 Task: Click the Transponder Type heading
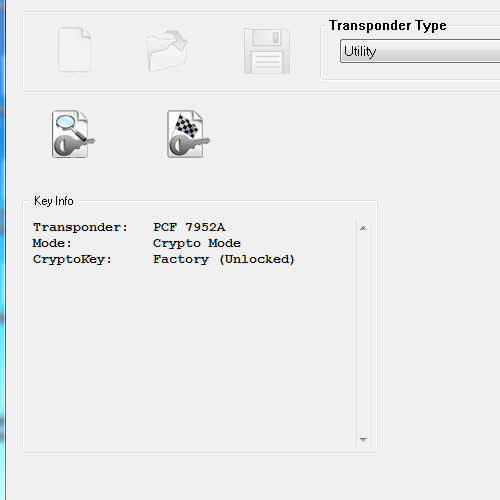pyautogui.click(x=388, y=26)
